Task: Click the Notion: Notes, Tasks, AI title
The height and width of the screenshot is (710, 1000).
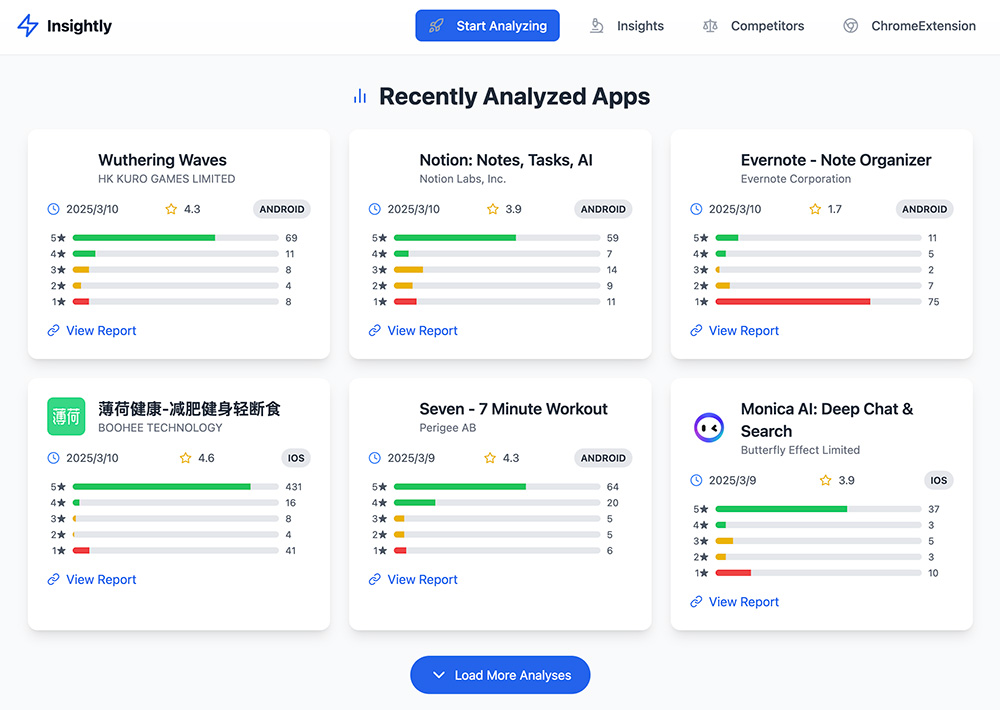Action: 506,160
